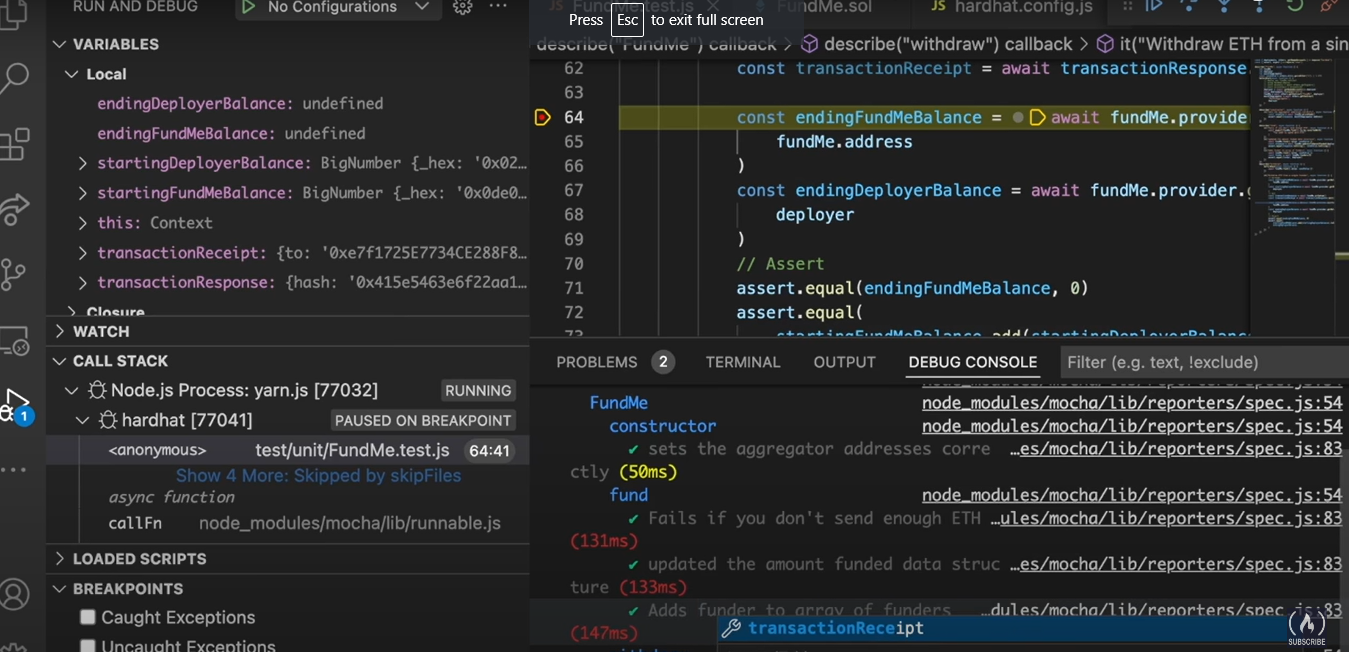Open Source Control view in activity bar
This screenshot has height=652, width=1349.
click(x=14, y=273)
